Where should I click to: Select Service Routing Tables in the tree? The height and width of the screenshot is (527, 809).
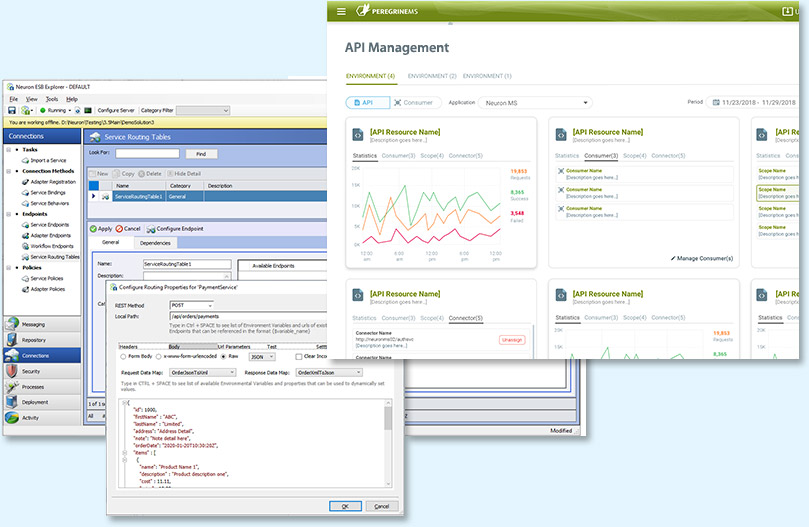coord(55,257)
